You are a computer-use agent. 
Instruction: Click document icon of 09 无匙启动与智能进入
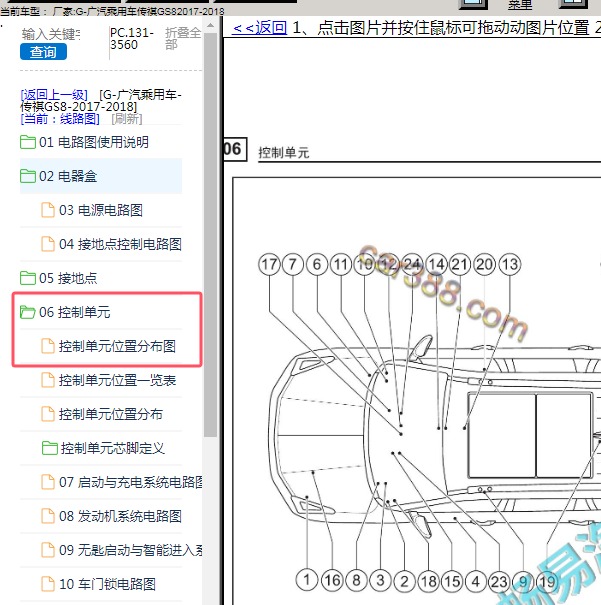[x=48, y=549]
